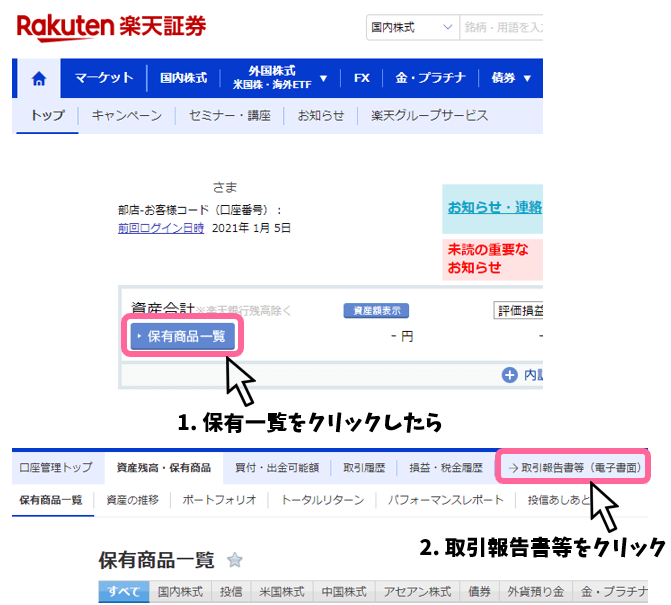
Task: Click the 保有商品一覧 blue button
Action: (183, 336)
